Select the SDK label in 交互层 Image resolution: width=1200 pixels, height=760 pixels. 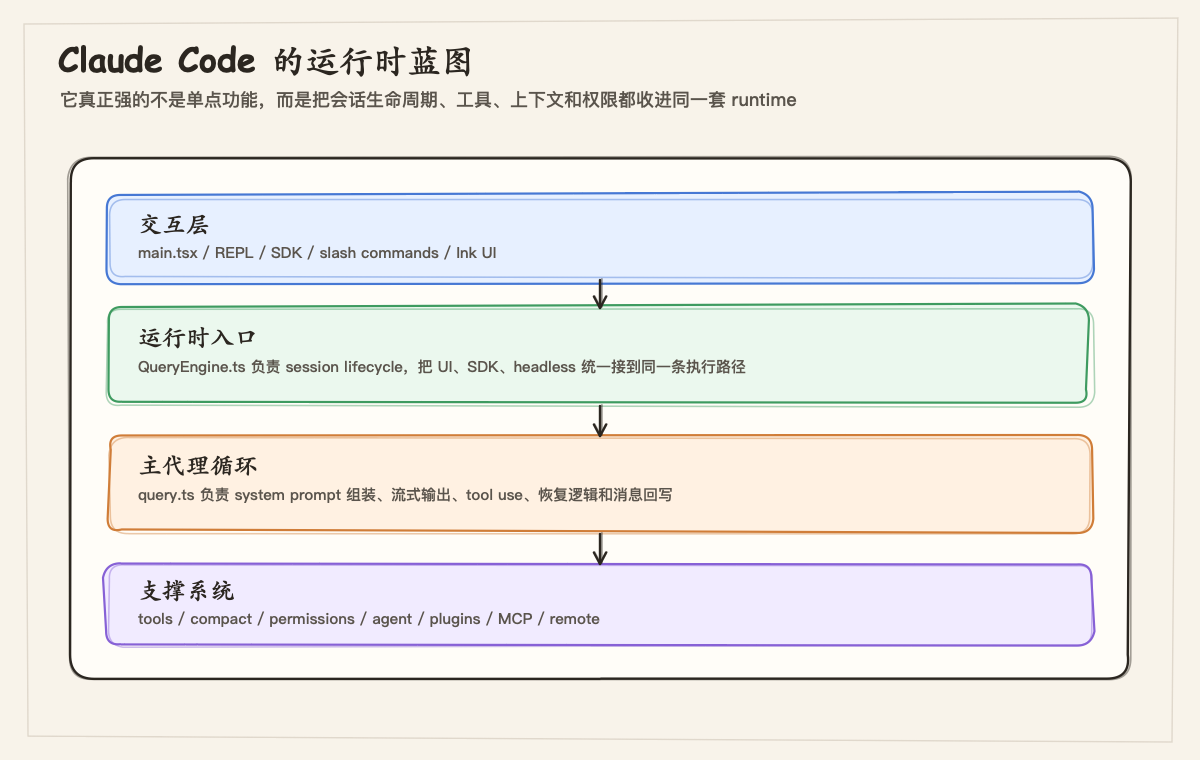point(287,253)
